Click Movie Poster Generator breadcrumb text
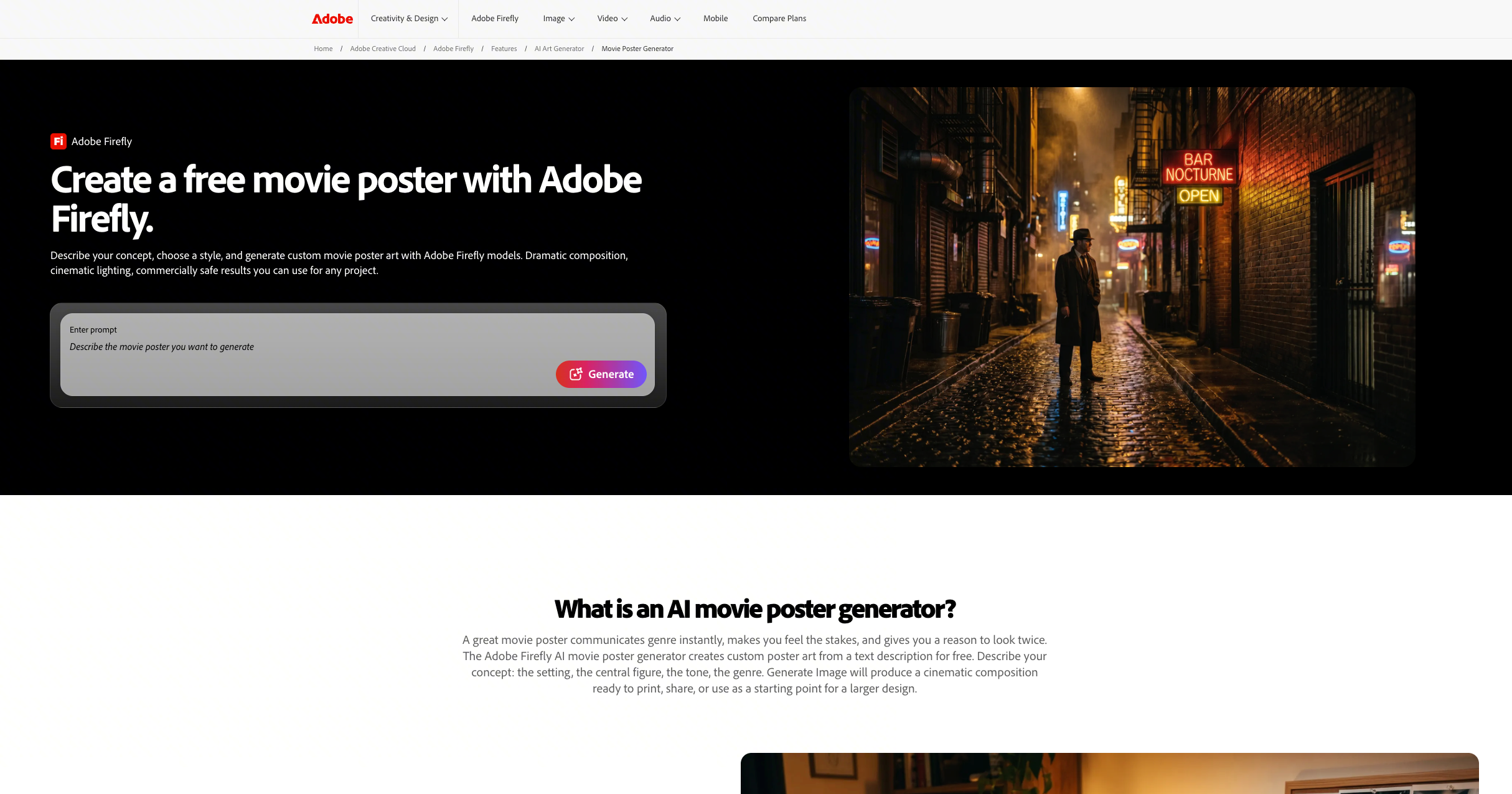This screenshot has width=1512, height=794. 637,49
